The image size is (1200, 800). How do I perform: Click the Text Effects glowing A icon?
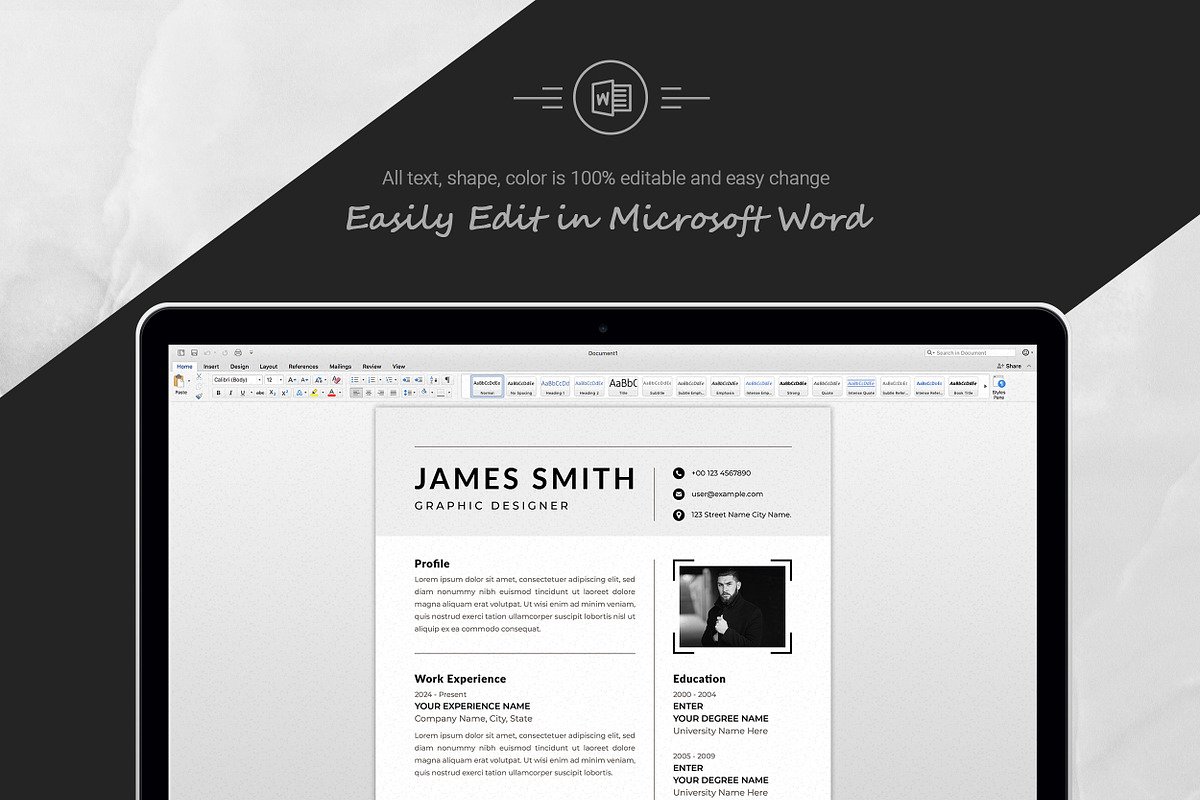pyautogui.click(x=299, y=393)
